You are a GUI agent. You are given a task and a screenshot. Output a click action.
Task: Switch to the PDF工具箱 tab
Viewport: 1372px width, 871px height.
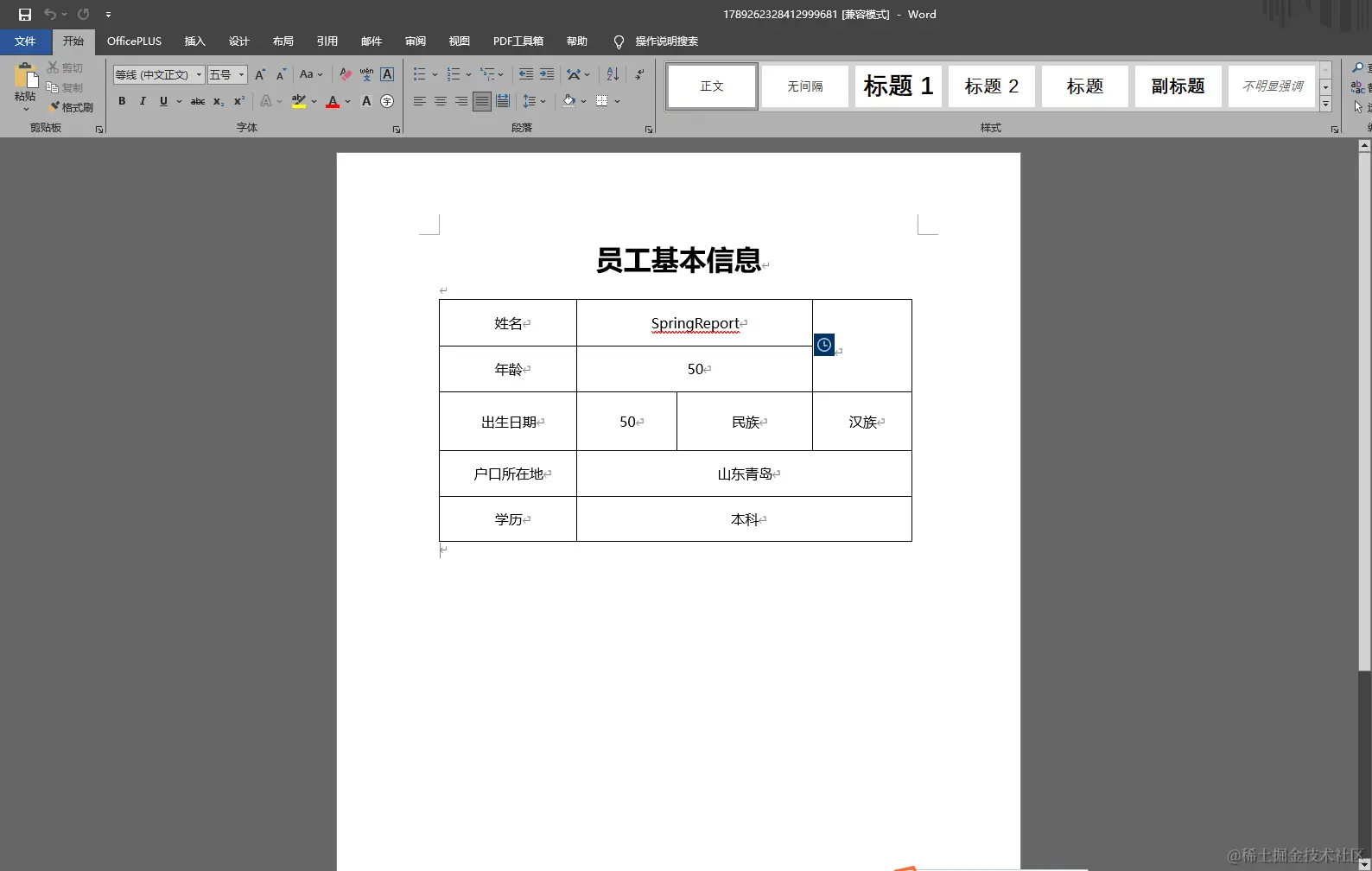pos(518,41)
